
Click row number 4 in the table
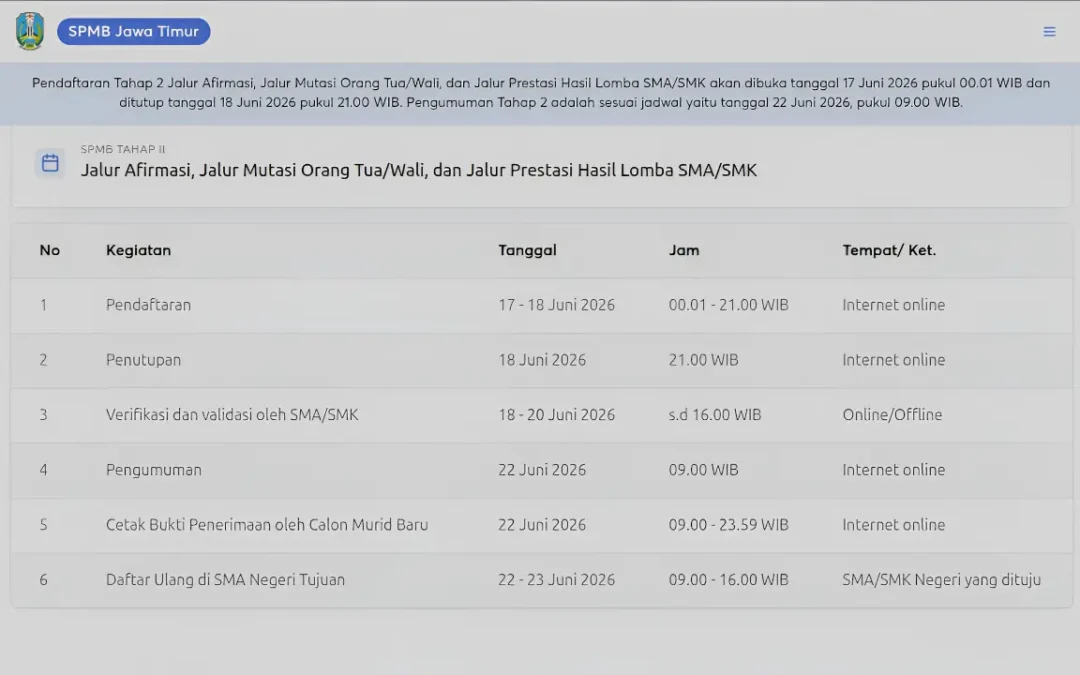[x=43, y=470]
